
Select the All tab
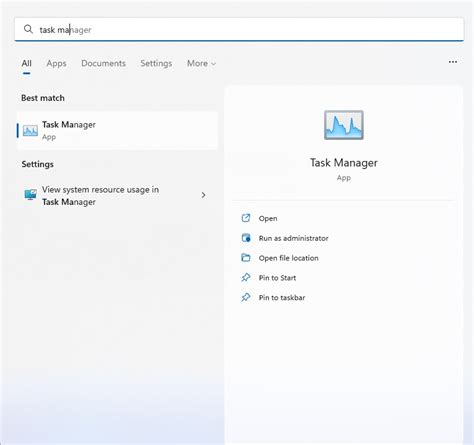click(27, 63)
